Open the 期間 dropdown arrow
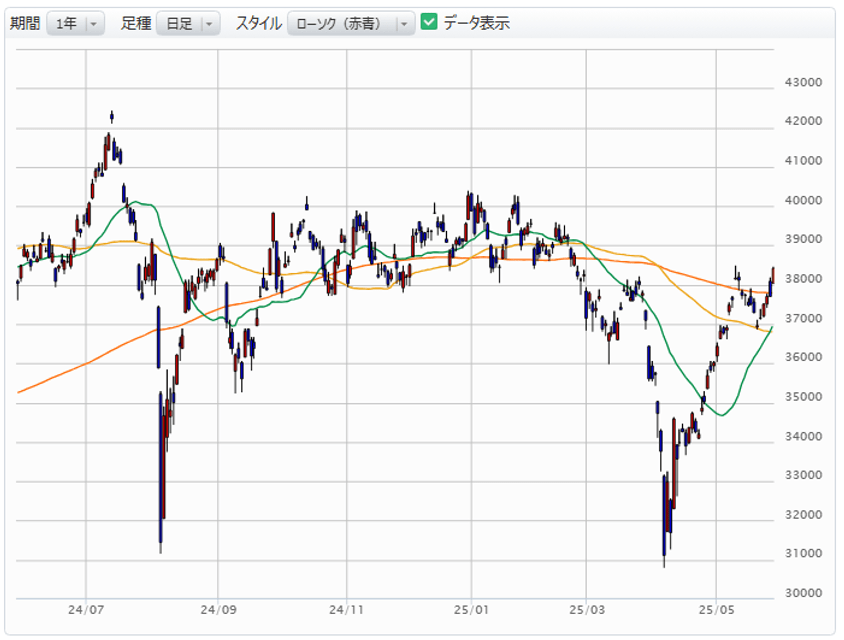The width and height of the screenshot is (844, 640). click(x=93, y=23)
